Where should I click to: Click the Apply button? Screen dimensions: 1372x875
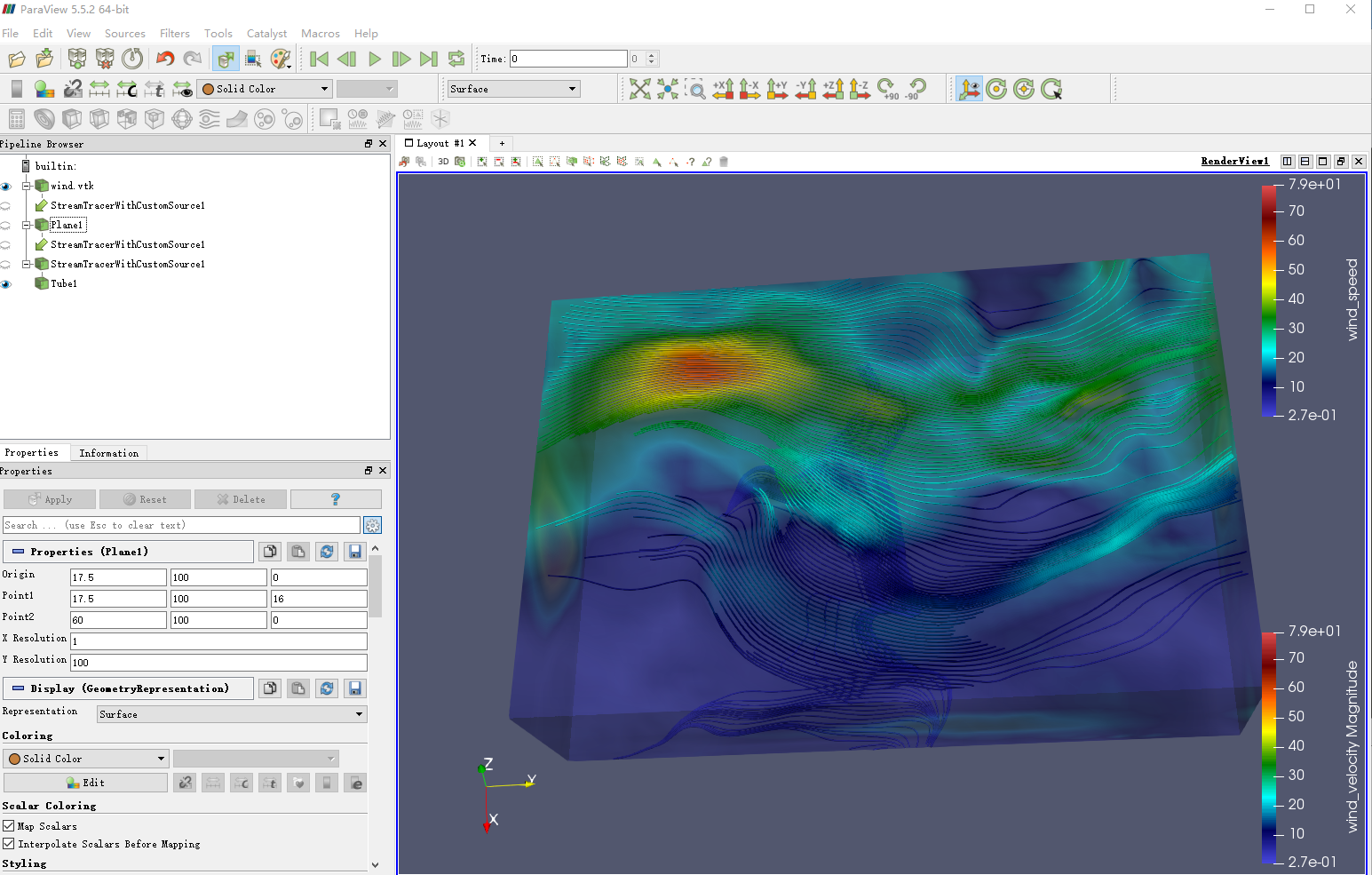[x=50, y=499]
